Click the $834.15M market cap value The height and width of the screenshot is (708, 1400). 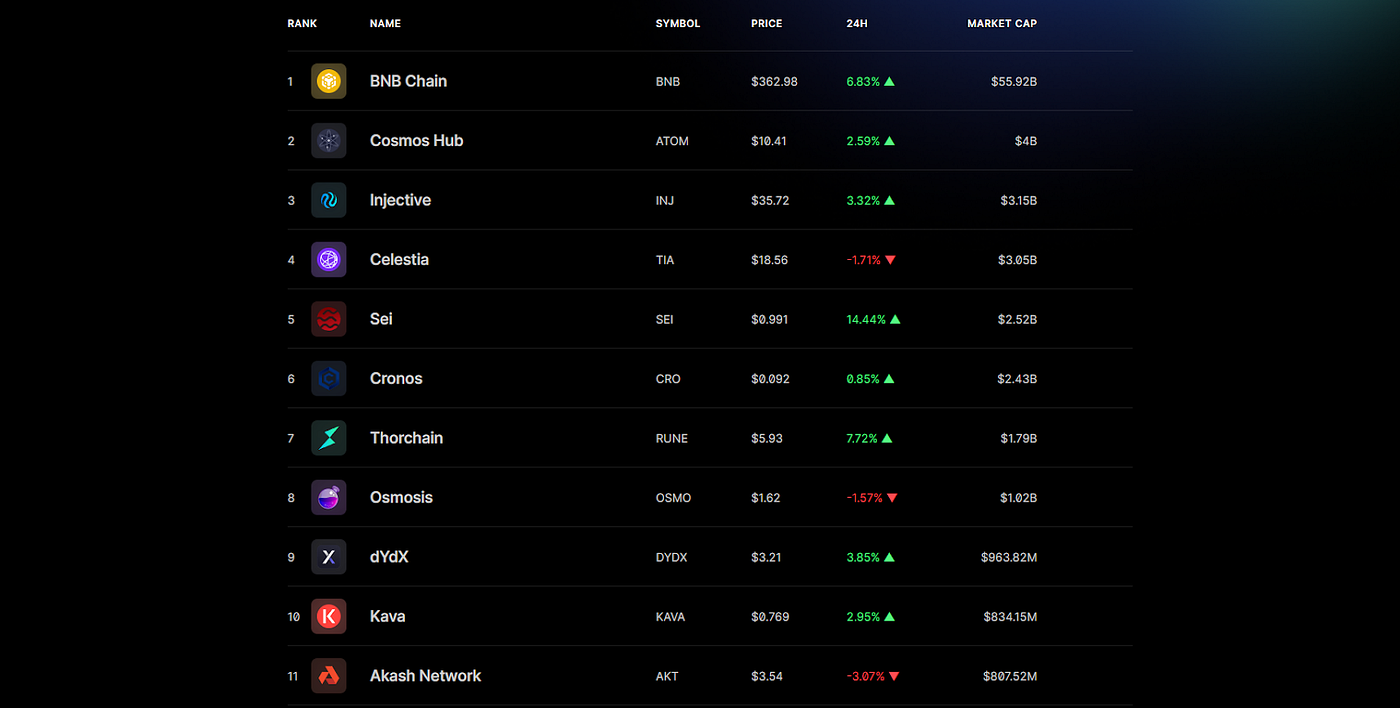coord(1010,617)
